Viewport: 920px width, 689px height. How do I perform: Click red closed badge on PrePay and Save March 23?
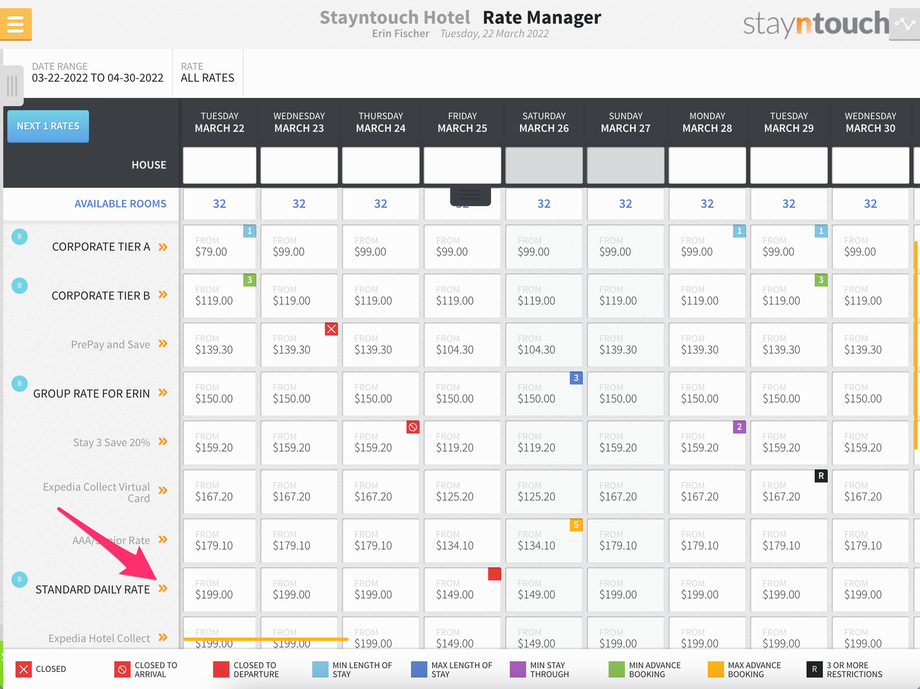pyautogui.click(x=331, y=329)
